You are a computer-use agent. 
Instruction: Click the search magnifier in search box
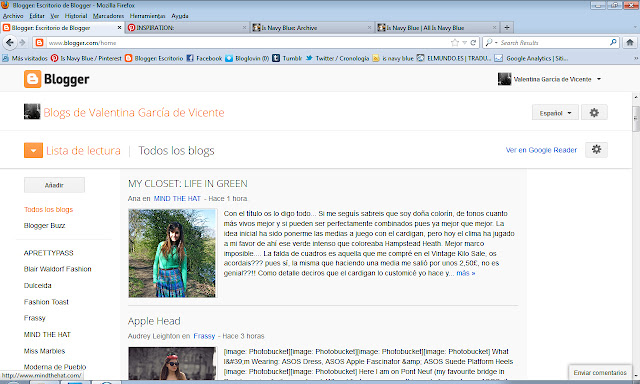(x=613, y=42)
